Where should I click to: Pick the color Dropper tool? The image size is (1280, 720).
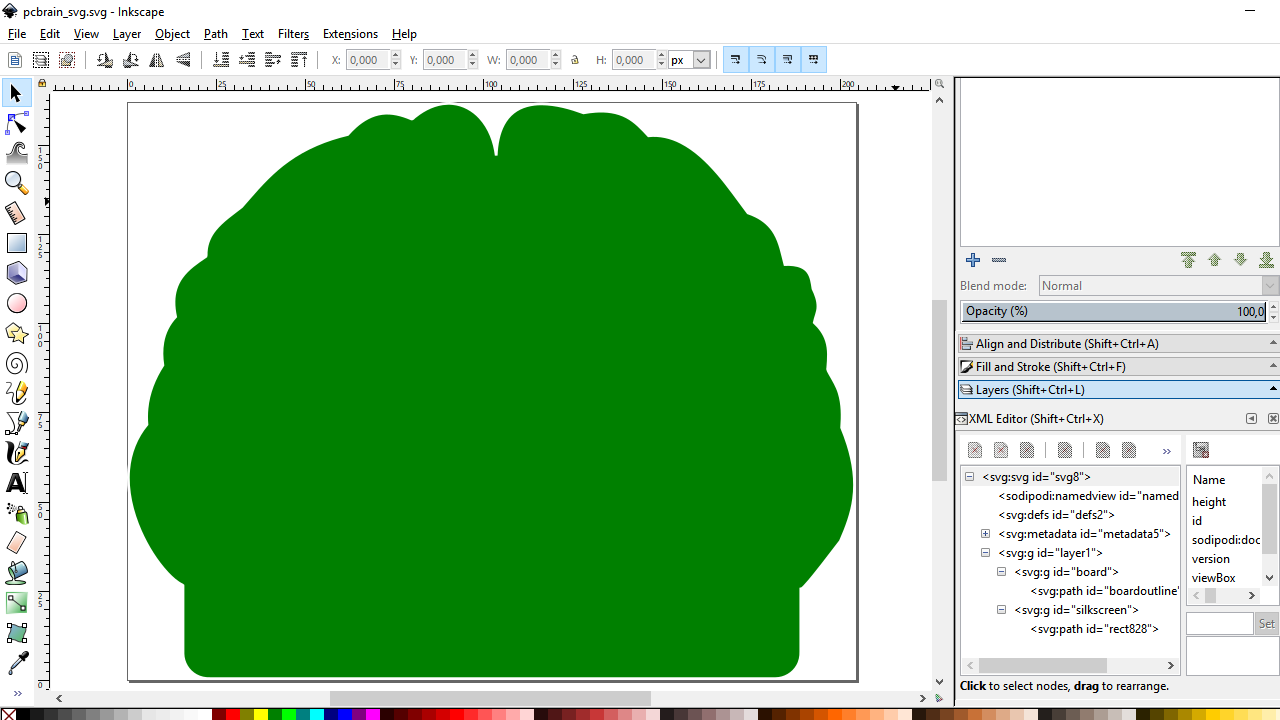point(16,663)
